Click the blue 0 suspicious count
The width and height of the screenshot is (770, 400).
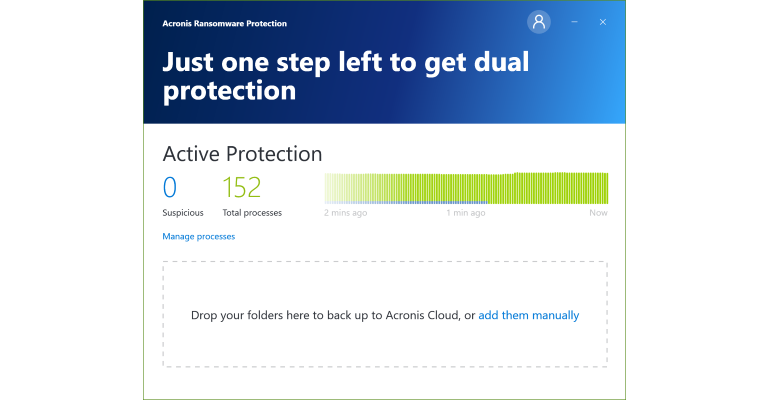click(x=169, y=187)
